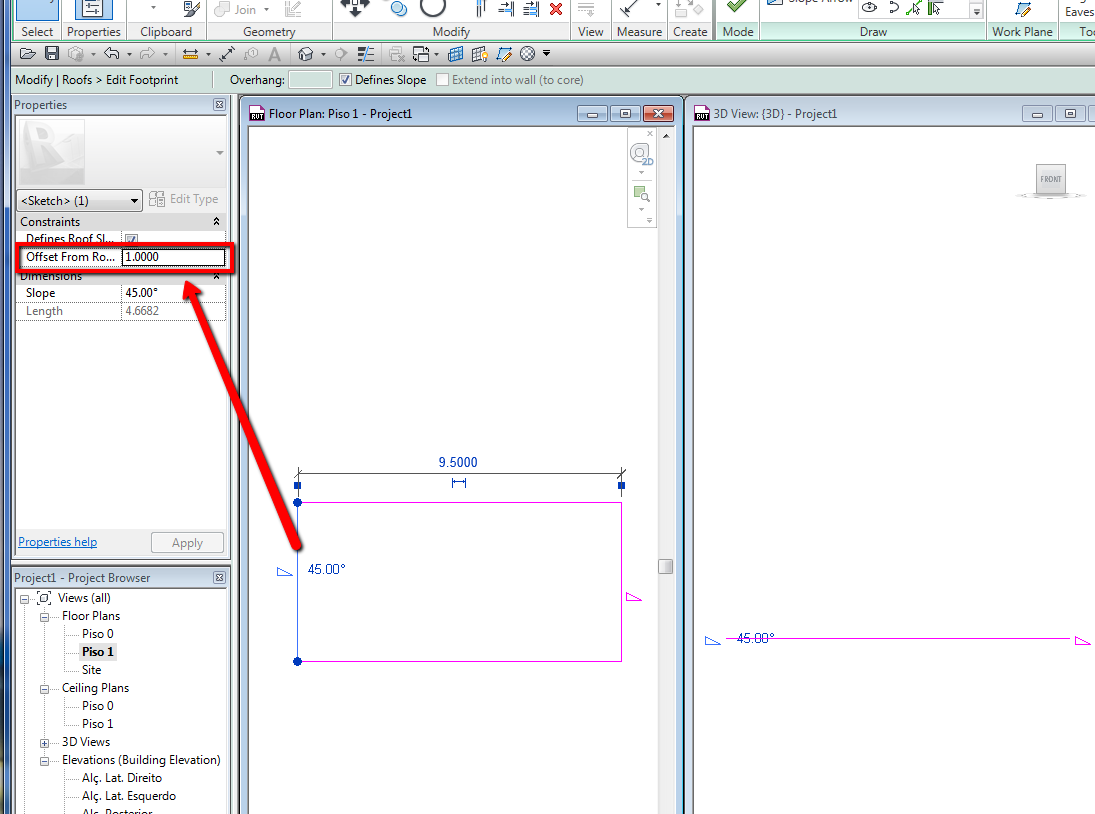This screenshot has width=1095, height=814.
Task: Click the Thin Lines toolbar icon
Action: coord(367,53)
